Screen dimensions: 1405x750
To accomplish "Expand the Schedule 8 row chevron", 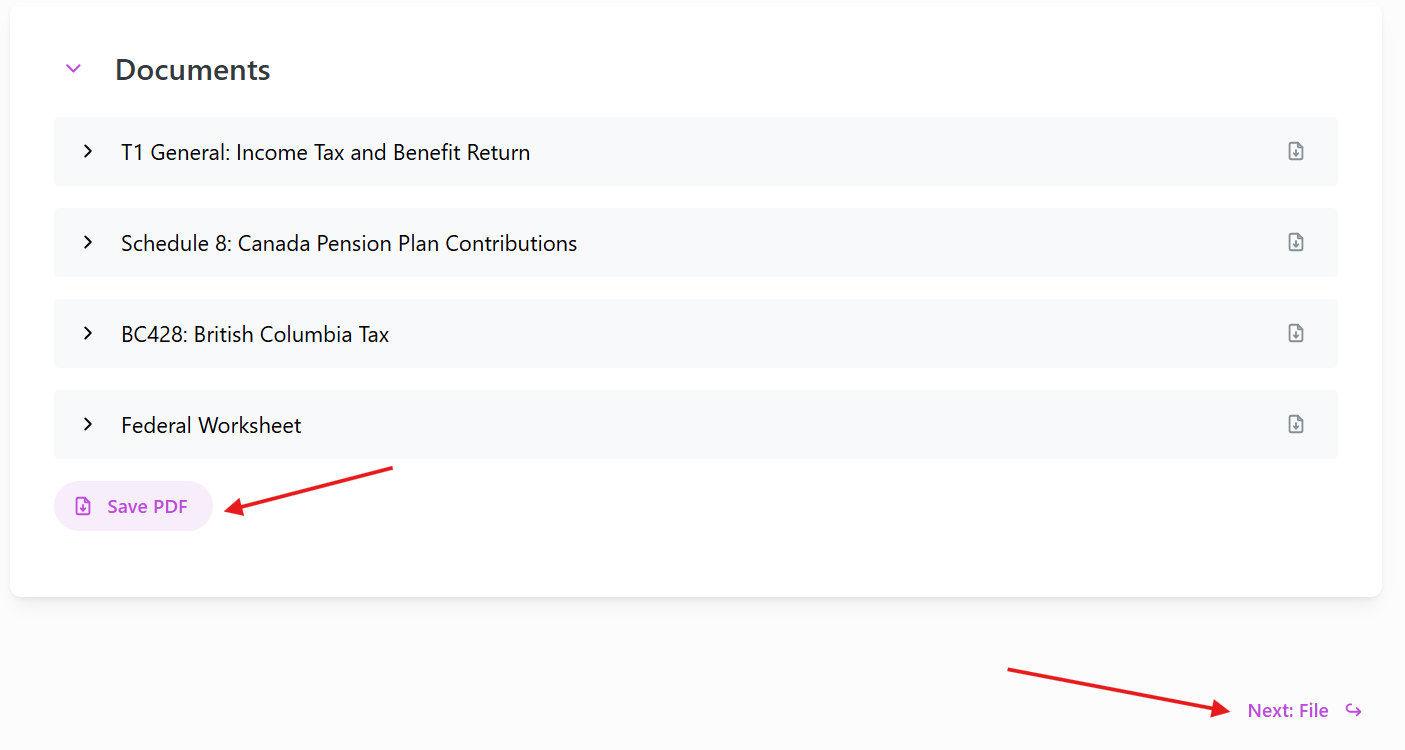I will click(x=88, y=242).
